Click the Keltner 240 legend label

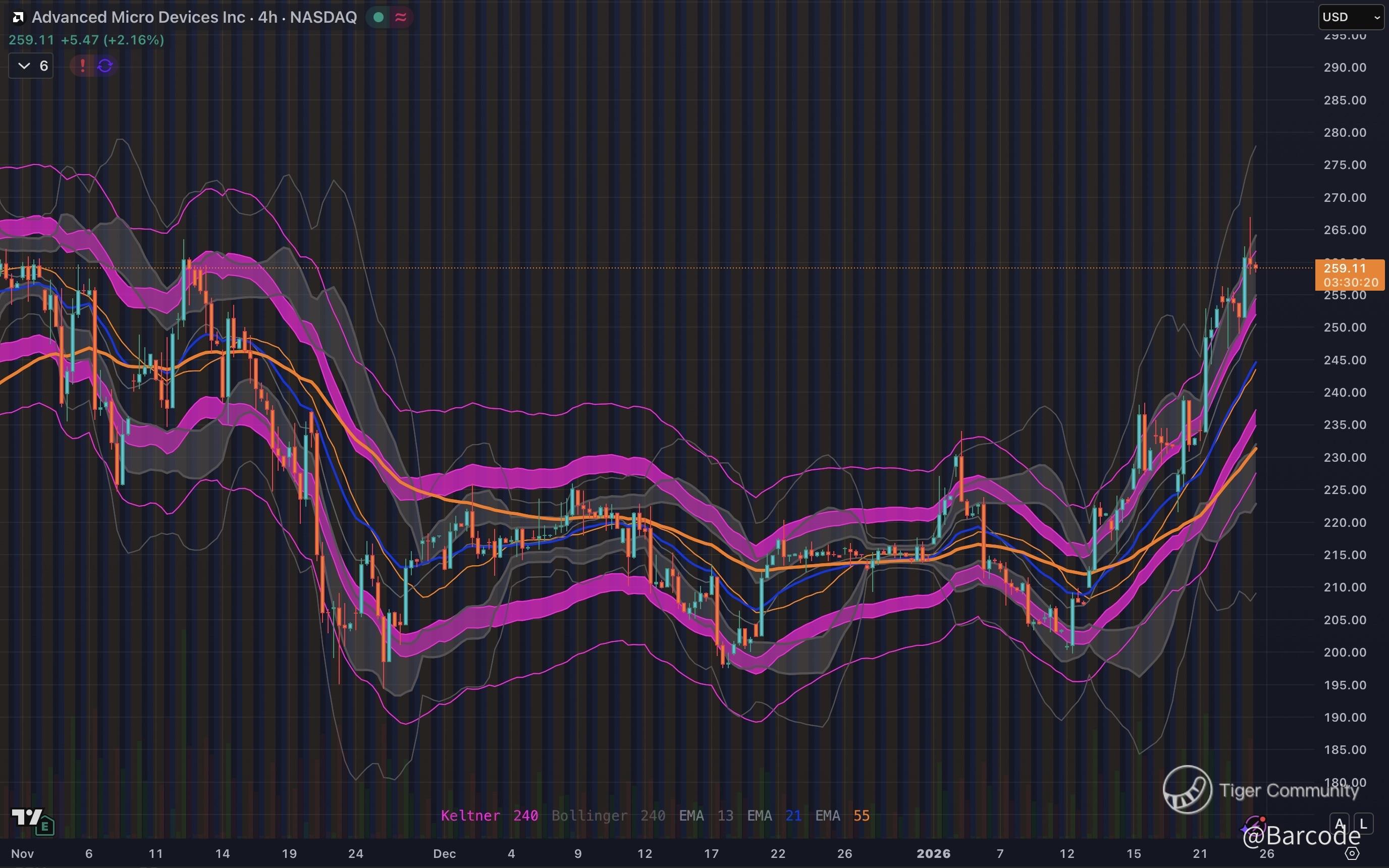(489, 816)
